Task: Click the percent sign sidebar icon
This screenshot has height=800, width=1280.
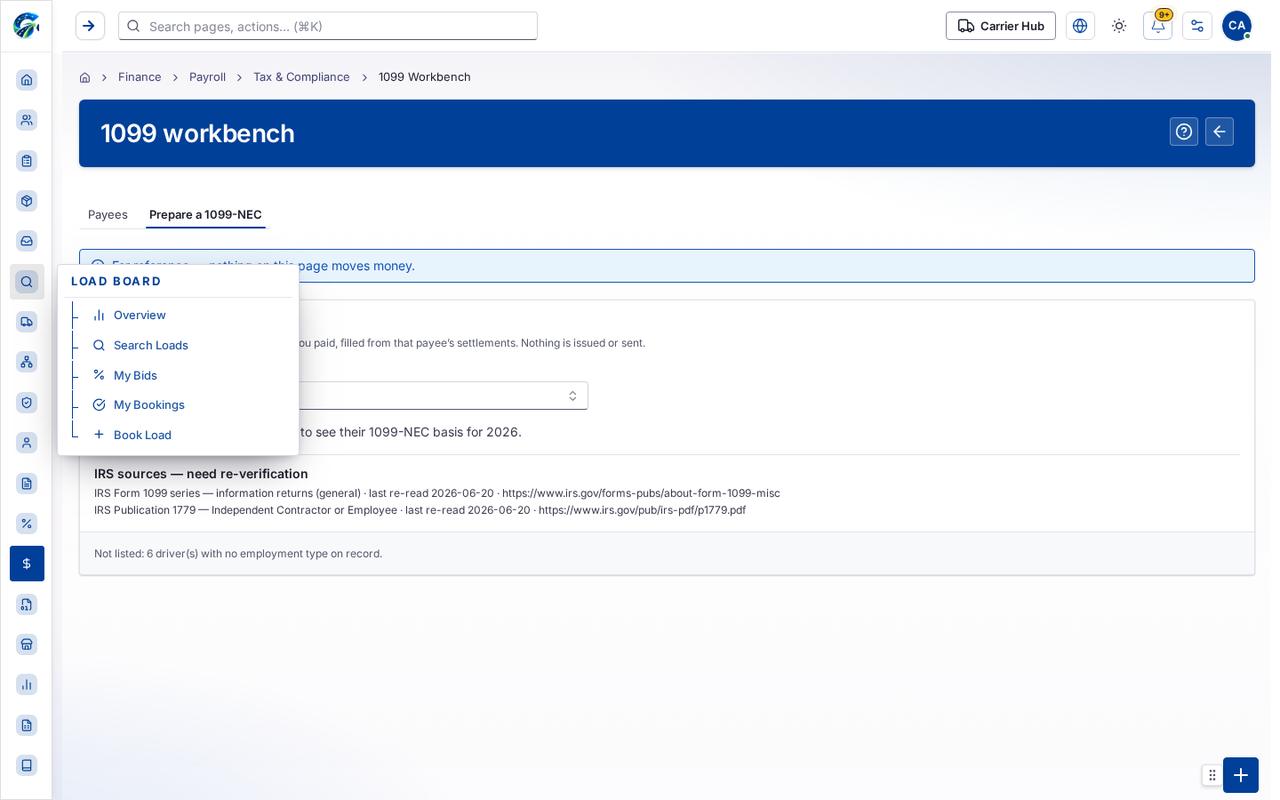Action: click(27, 523)
